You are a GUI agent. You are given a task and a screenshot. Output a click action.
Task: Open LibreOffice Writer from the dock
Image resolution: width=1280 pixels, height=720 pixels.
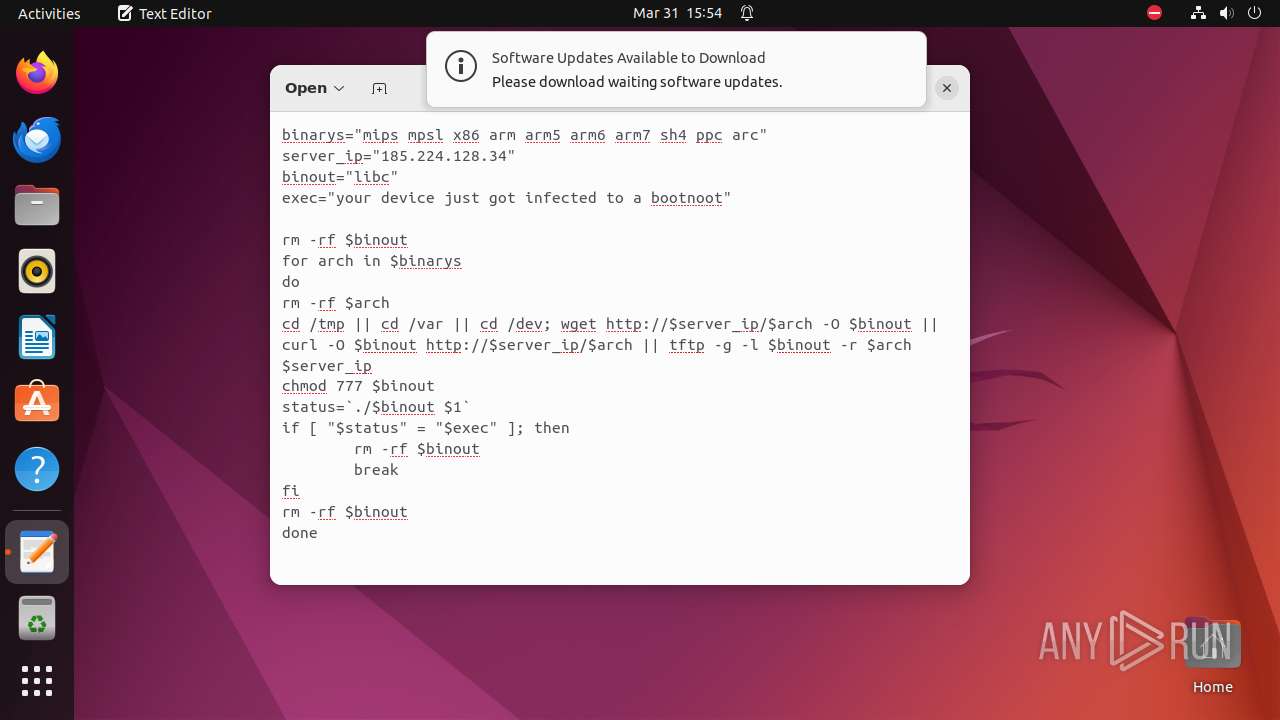37,337
